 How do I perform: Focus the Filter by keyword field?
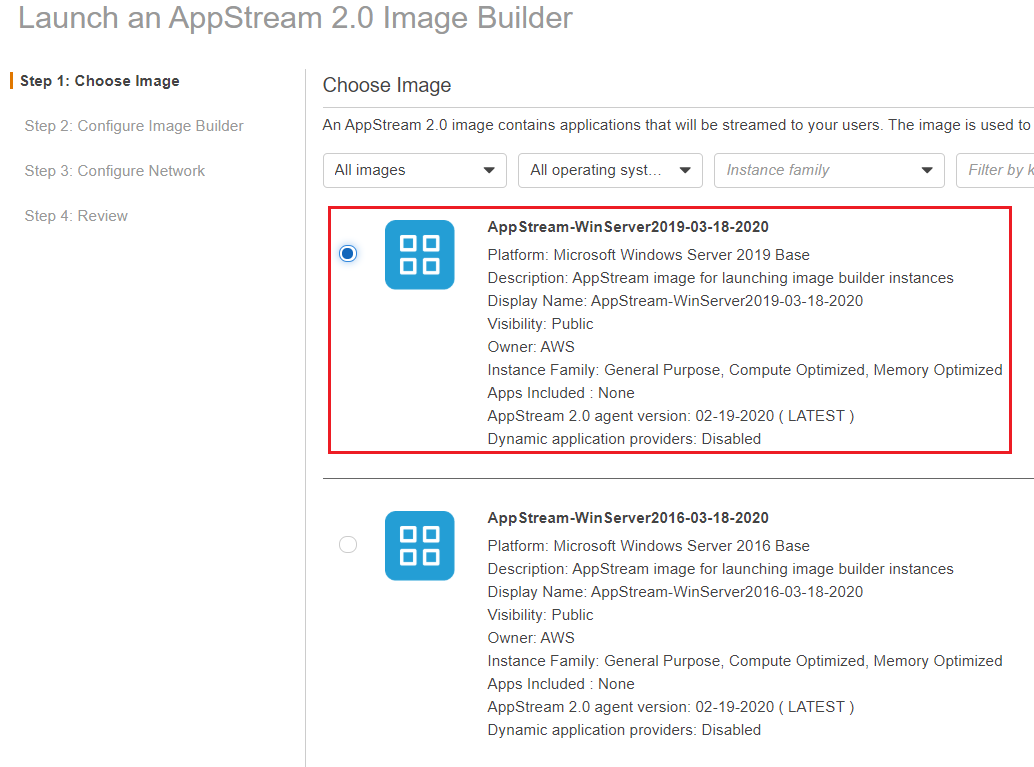(995, 170)
